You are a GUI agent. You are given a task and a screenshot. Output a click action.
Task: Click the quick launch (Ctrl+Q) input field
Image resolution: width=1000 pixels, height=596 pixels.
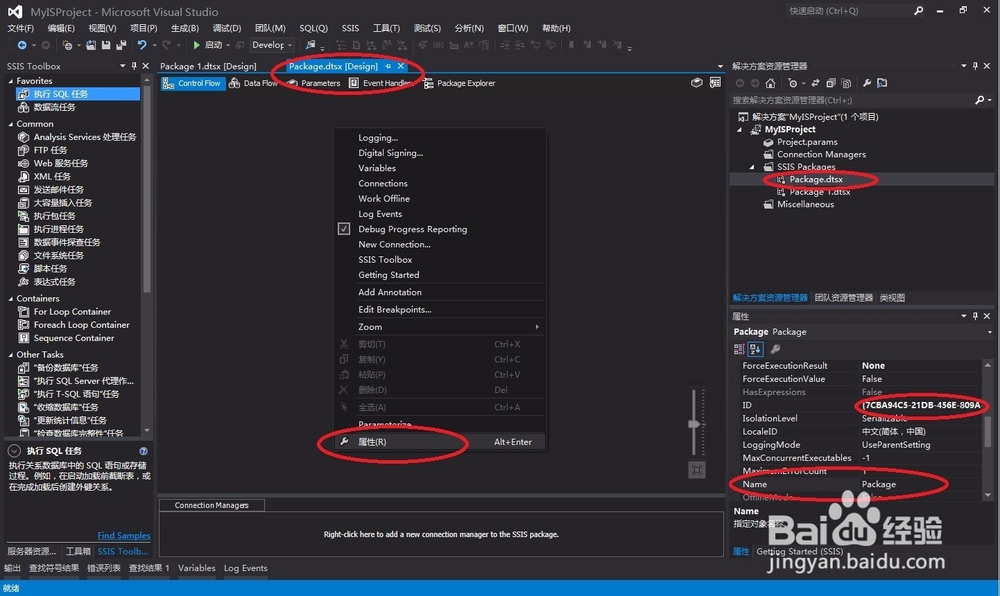tap(848, 11)
